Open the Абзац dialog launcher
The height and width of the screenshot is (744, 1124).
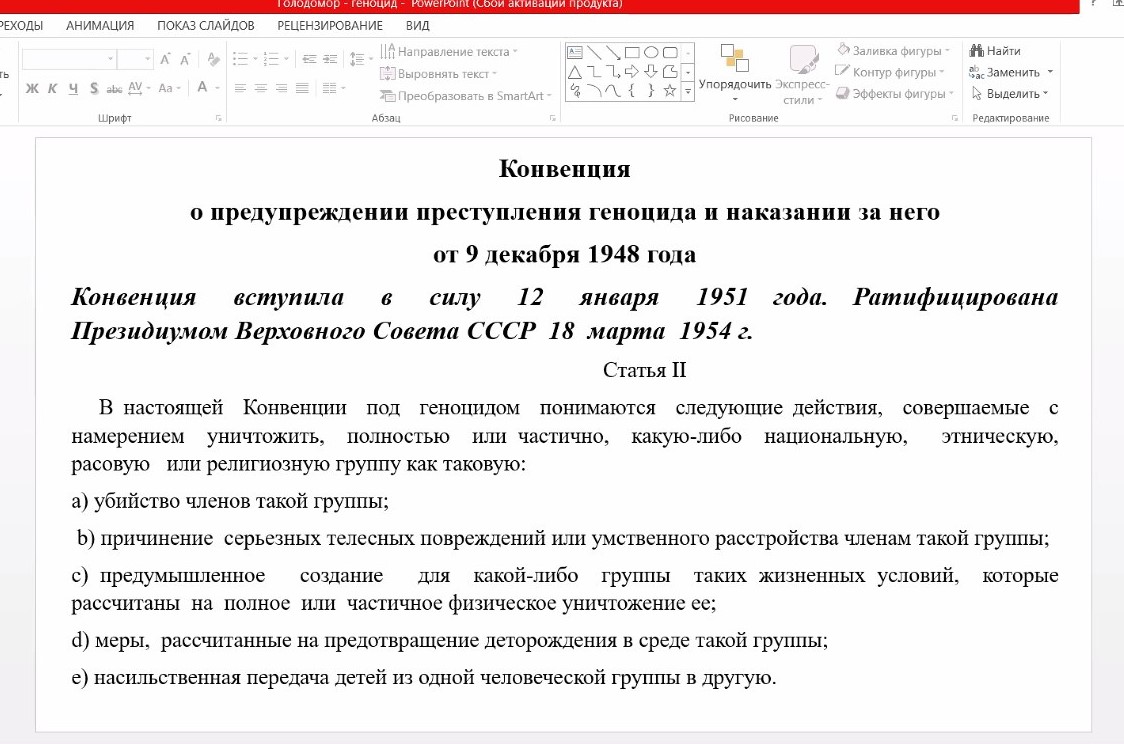(x=553, y=118)
